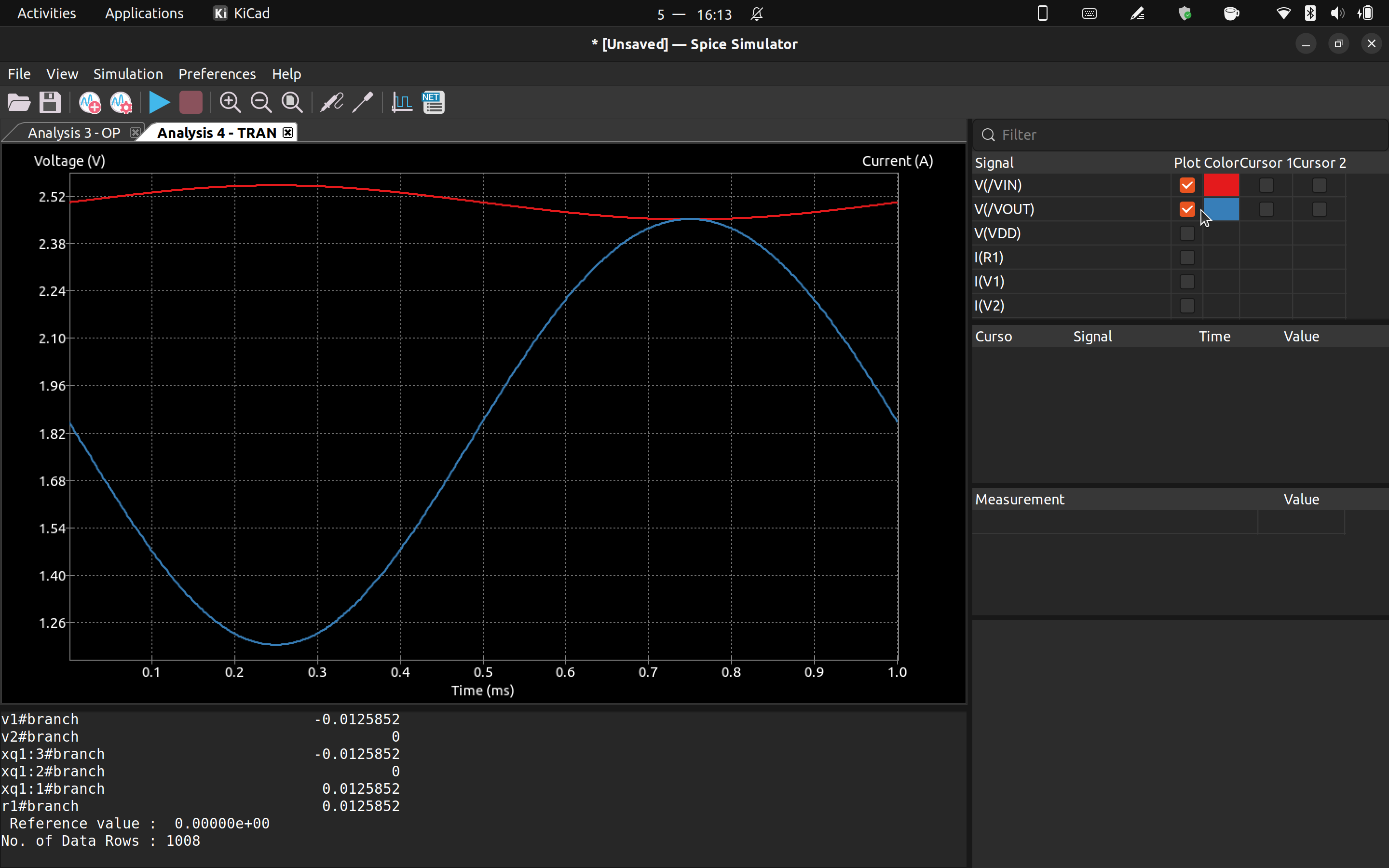Select the Probe Schematic tool
1389x868 pixels.
click(x=332, y=103)
